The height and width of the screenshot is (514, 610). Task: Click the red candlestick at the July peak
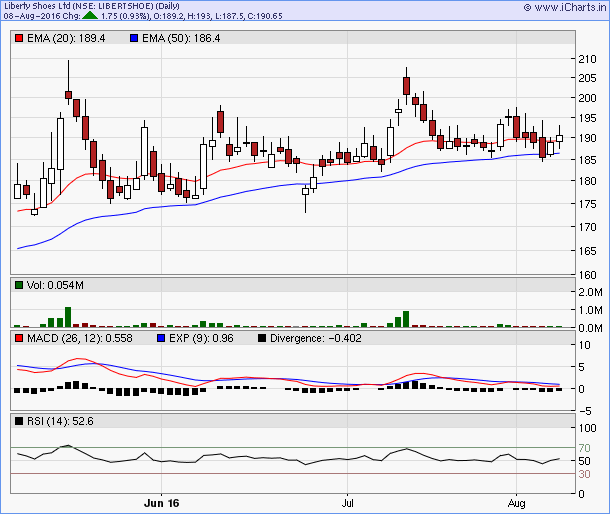pos(407,86)
